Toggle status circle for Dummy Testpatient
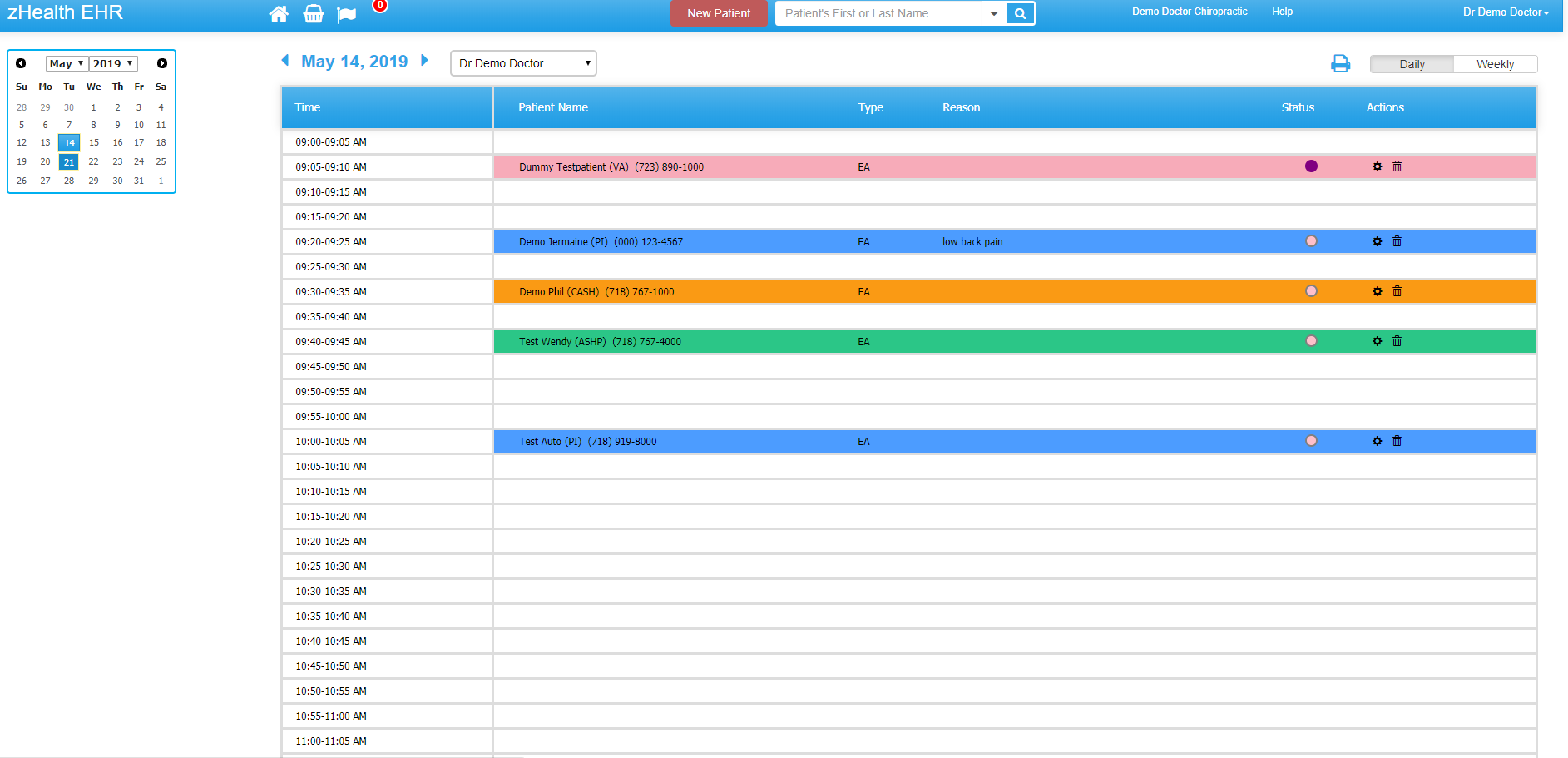This screenshot has height=758, width=1568. click(x=1312, y=166)
